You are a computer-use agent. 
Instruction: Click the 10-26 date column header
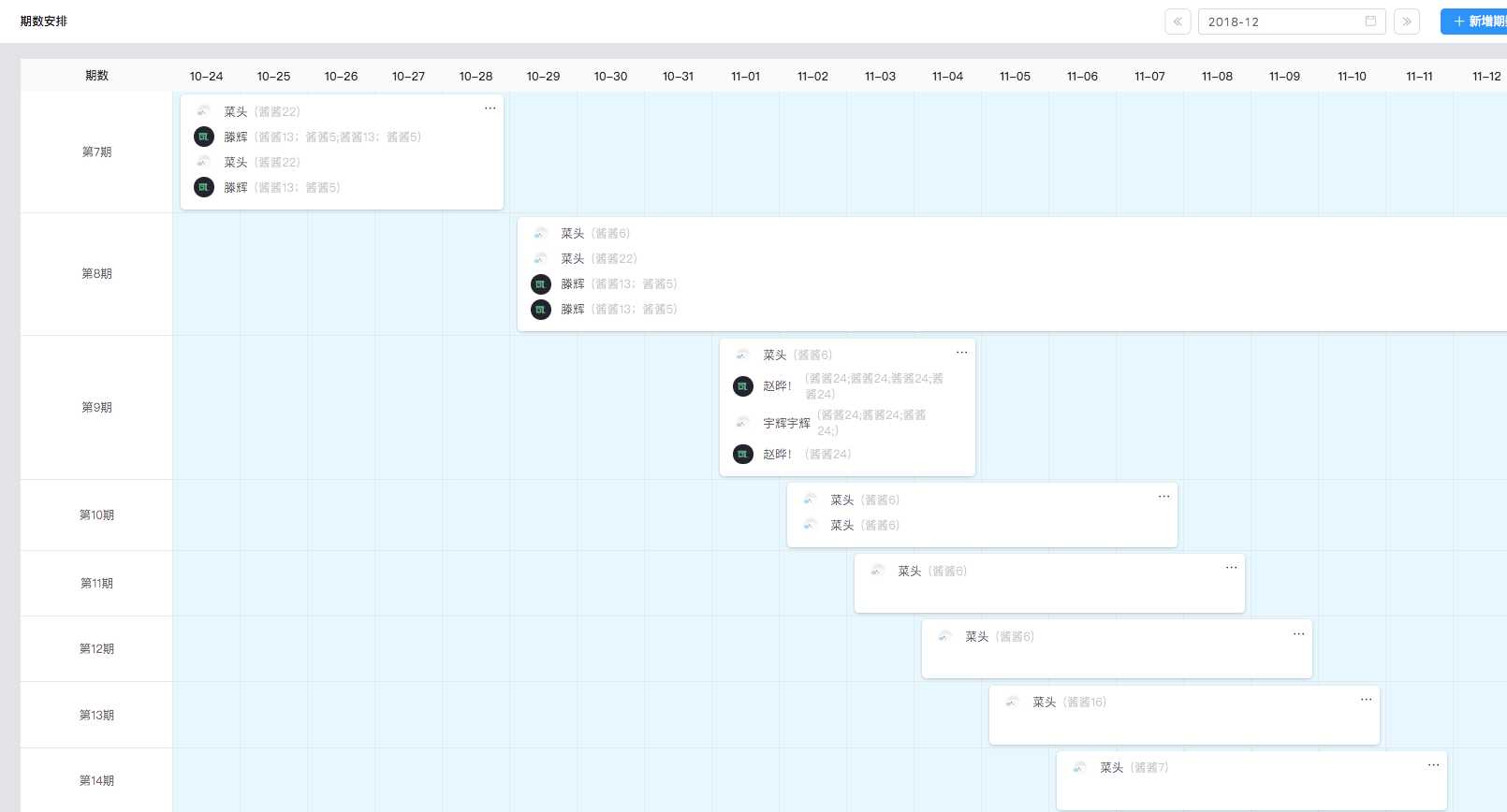[x=341, y=76]
